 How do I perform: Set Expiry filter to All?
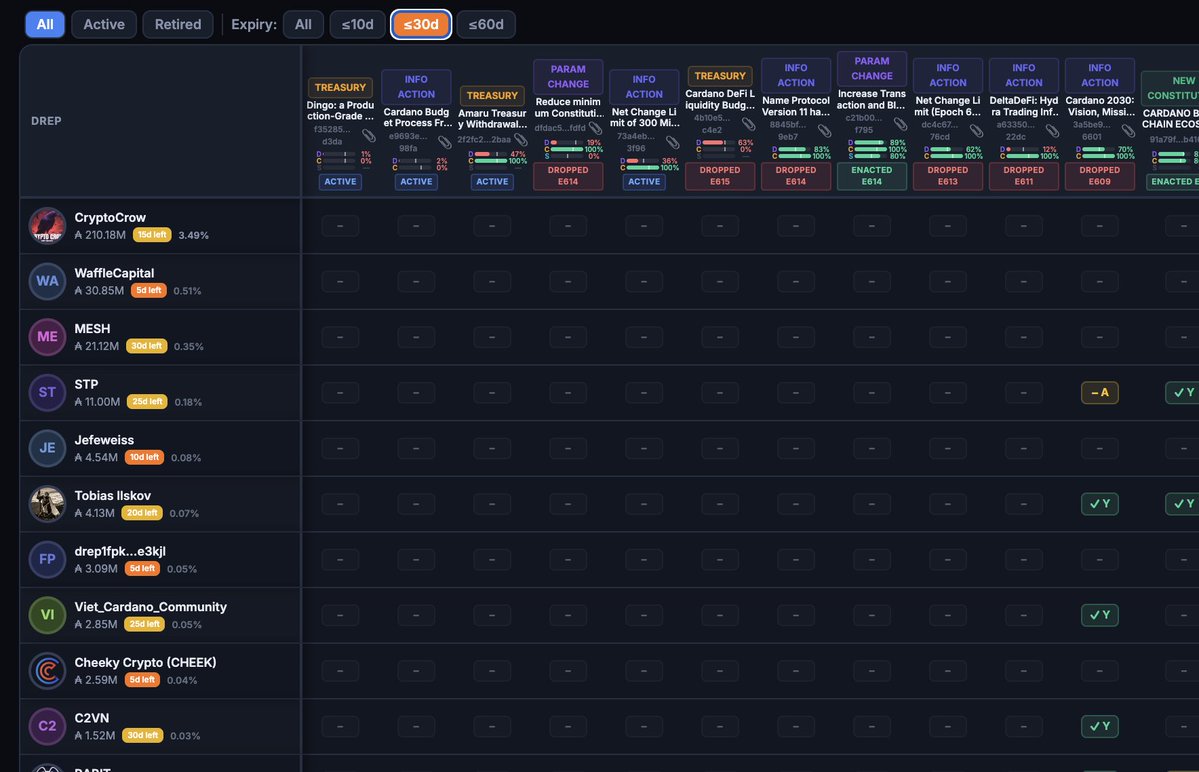[304, 24]
